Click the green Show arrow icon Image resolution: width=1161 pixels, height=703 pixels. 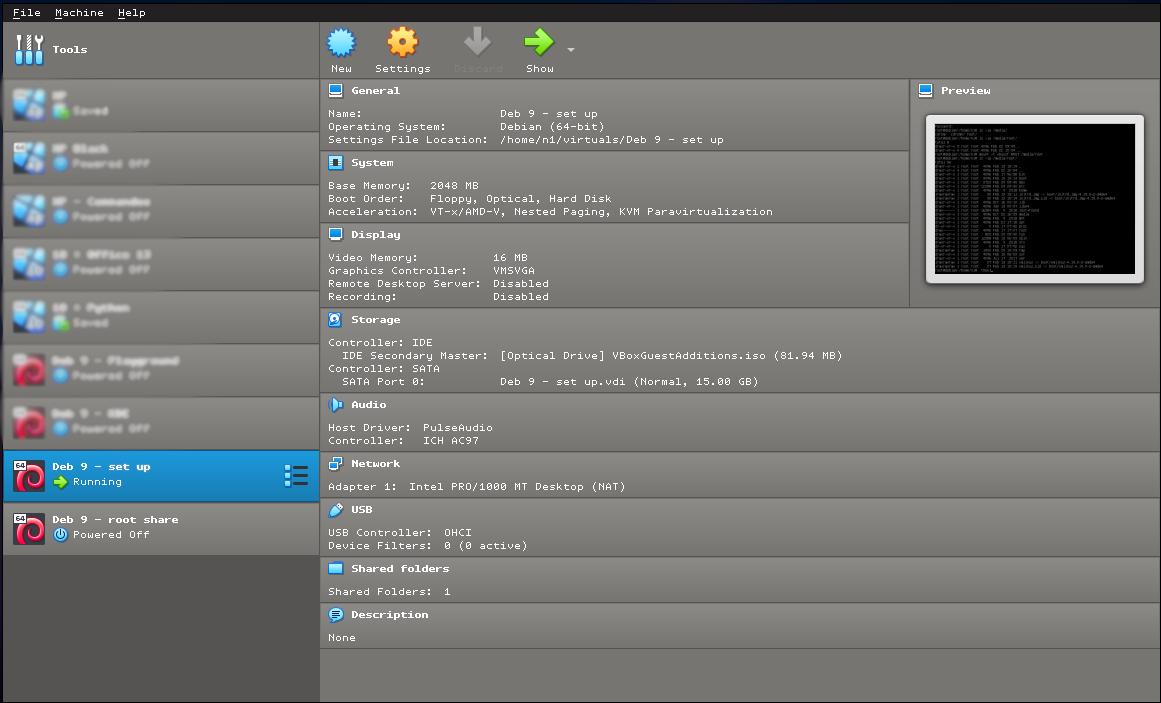pos(539,42)
